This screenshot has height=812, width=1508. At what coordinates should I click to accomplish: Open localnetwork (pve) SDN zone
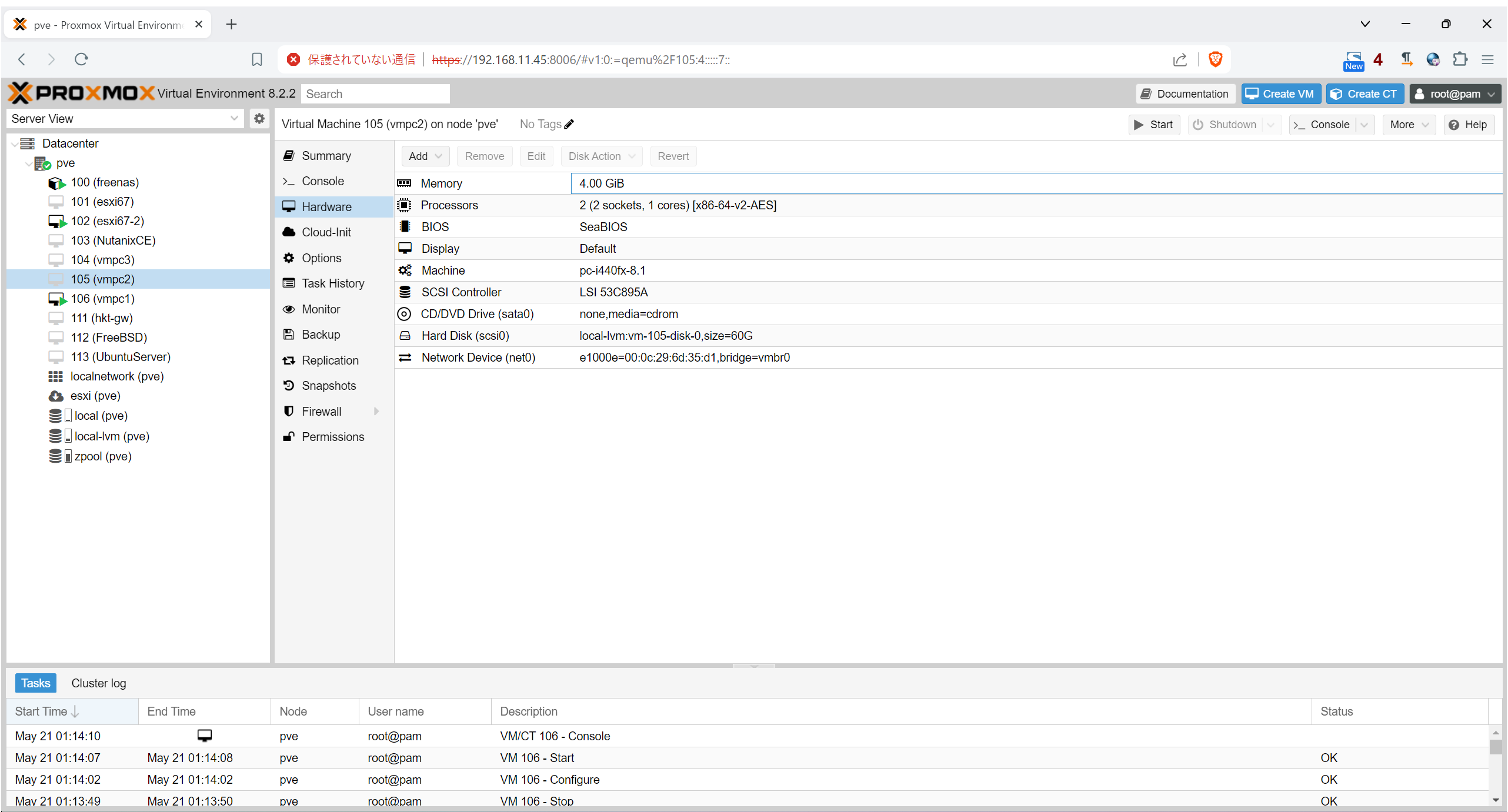(x=117, y=376)
